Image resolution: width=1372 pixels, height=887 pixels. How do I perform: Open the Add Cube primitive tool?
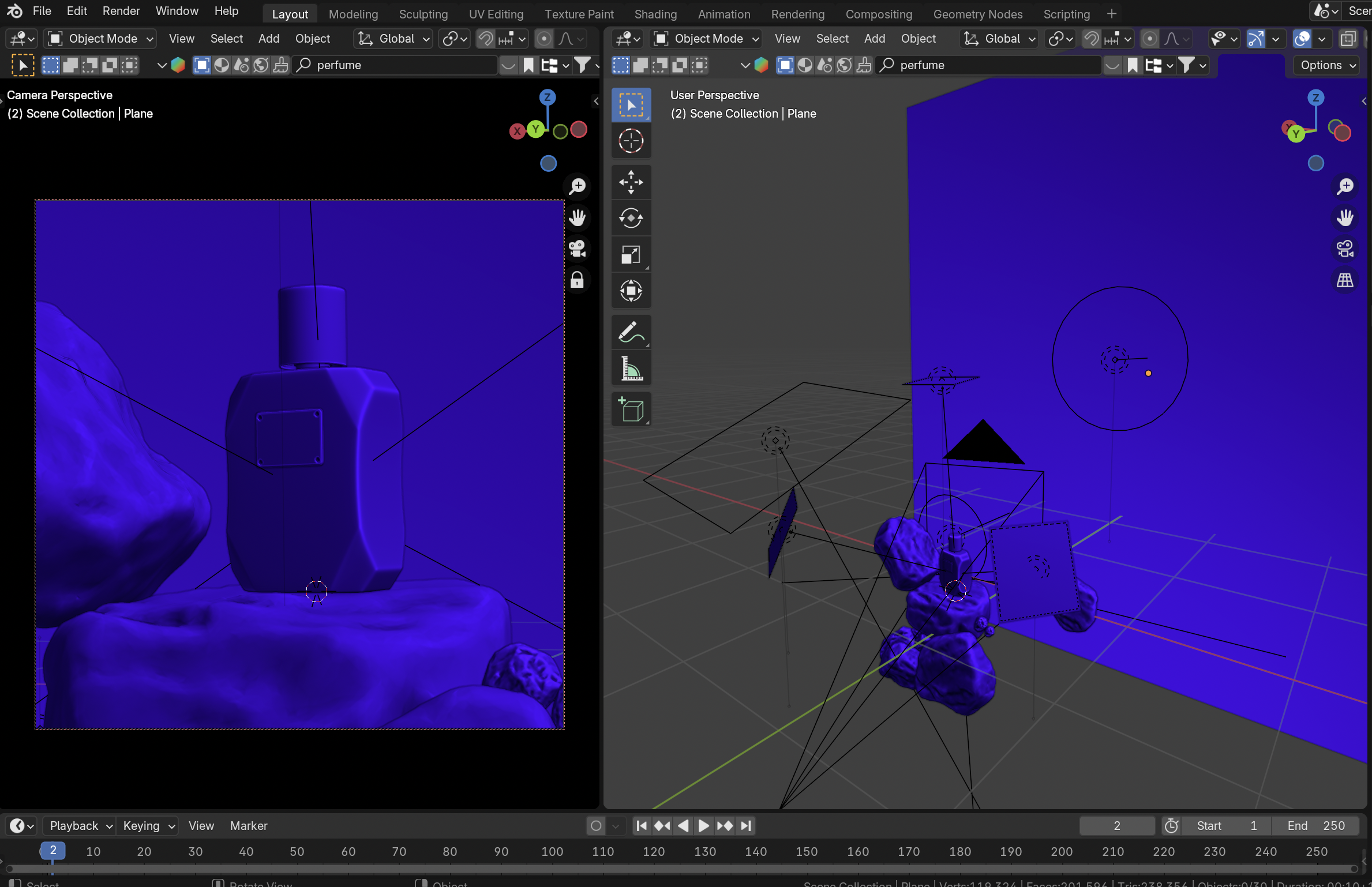coord(631,409)
